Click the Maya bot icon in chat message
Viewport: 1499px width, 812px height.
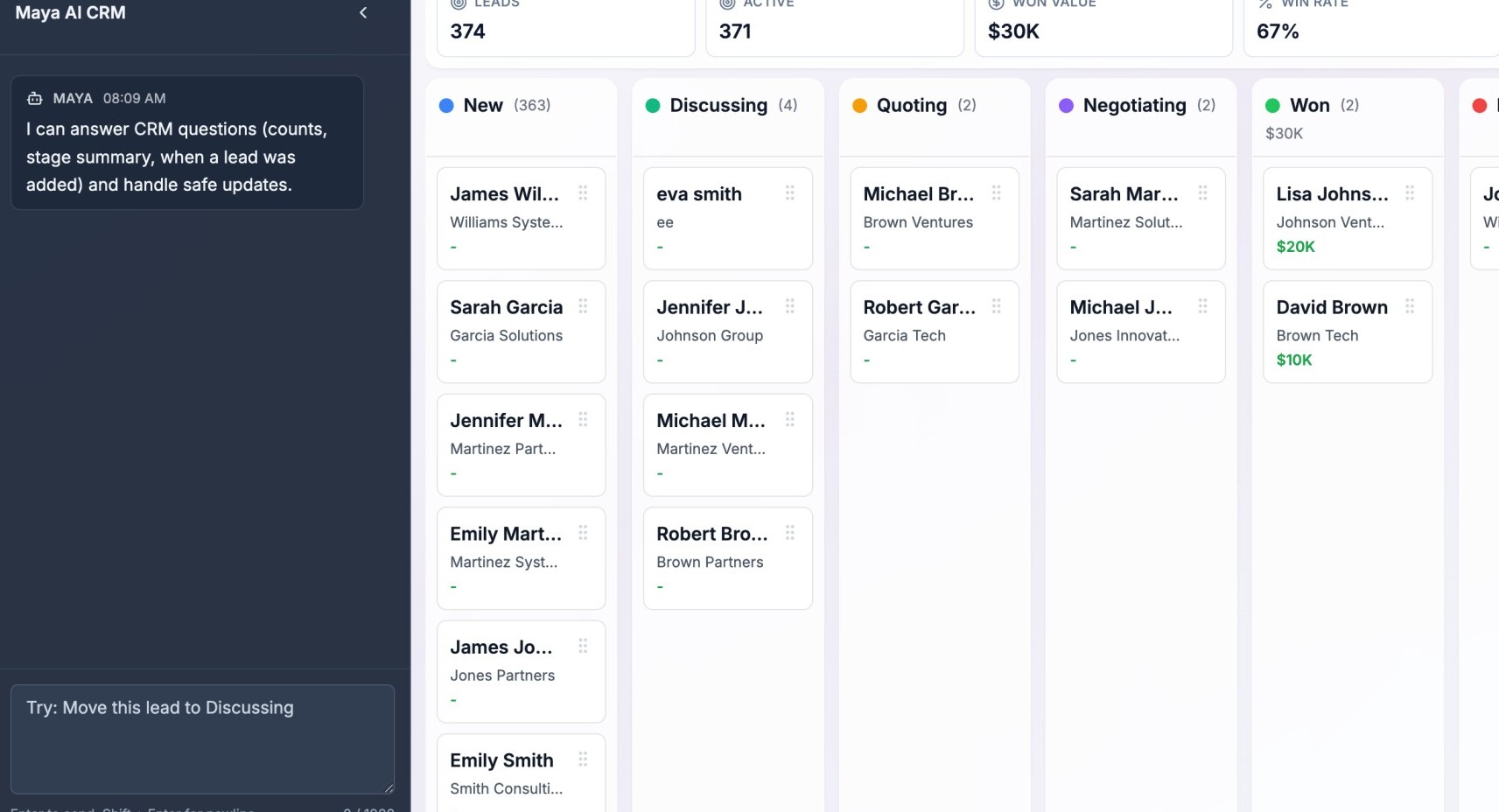tap(35, 98)
